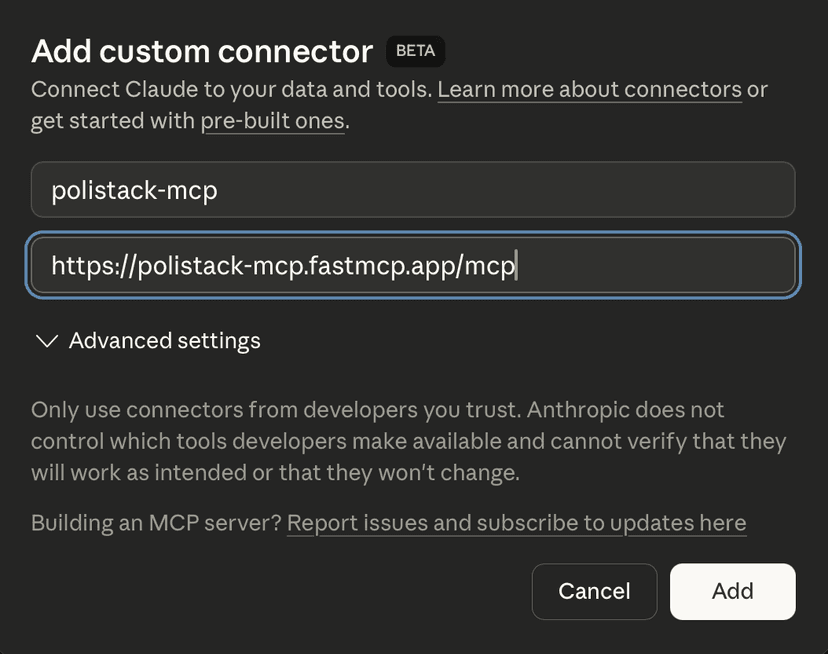Viewport: 828px width, 654px height.
Task: Click the Add button to save connector
Action: [732, 591]
